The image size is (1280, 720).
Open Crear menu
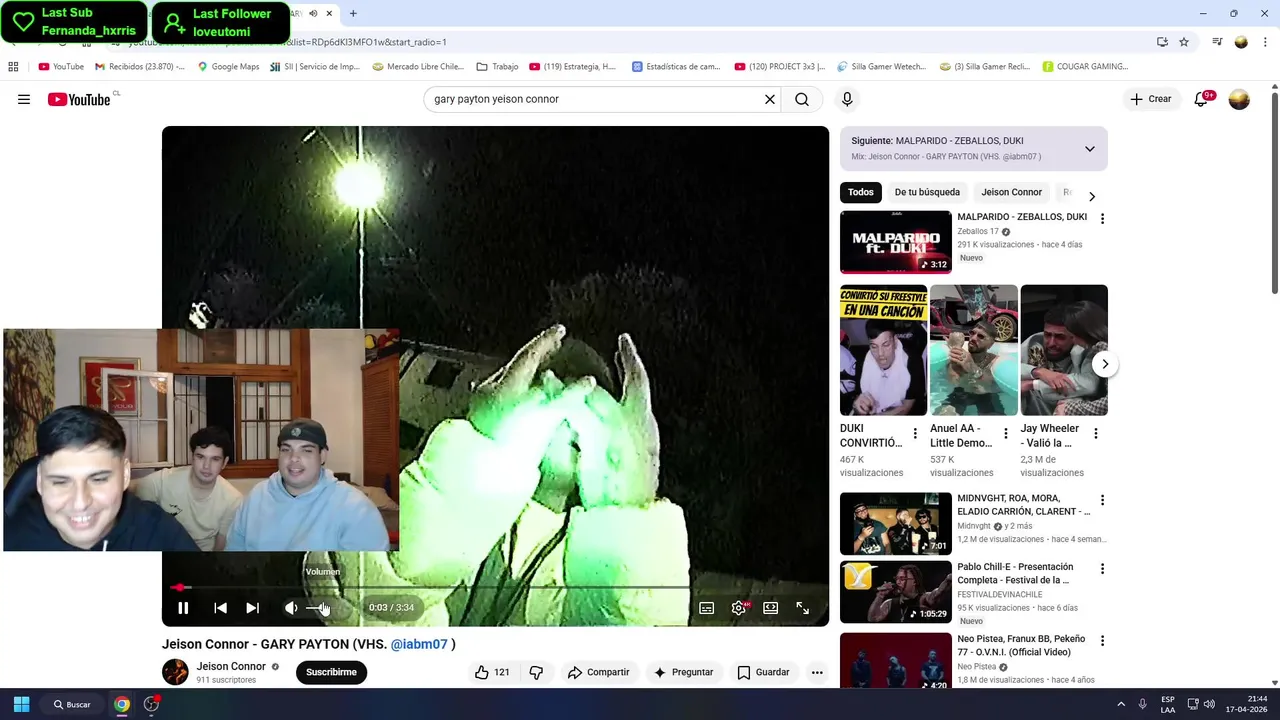pyautogui.click(x=1151, y=99)
